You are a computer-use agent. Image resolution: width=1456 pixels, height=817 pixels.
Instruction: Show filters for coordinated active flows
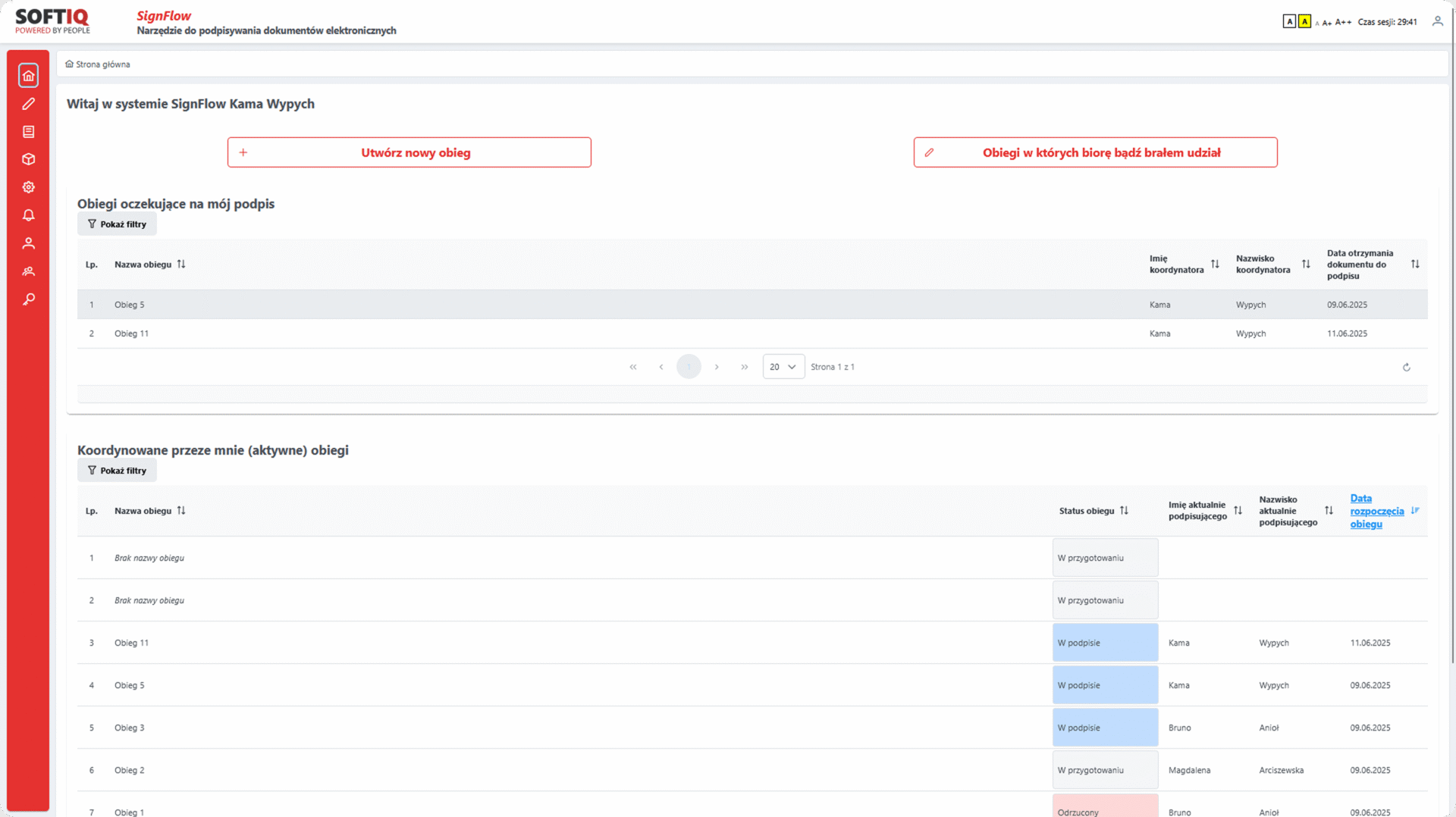[117, 471]
